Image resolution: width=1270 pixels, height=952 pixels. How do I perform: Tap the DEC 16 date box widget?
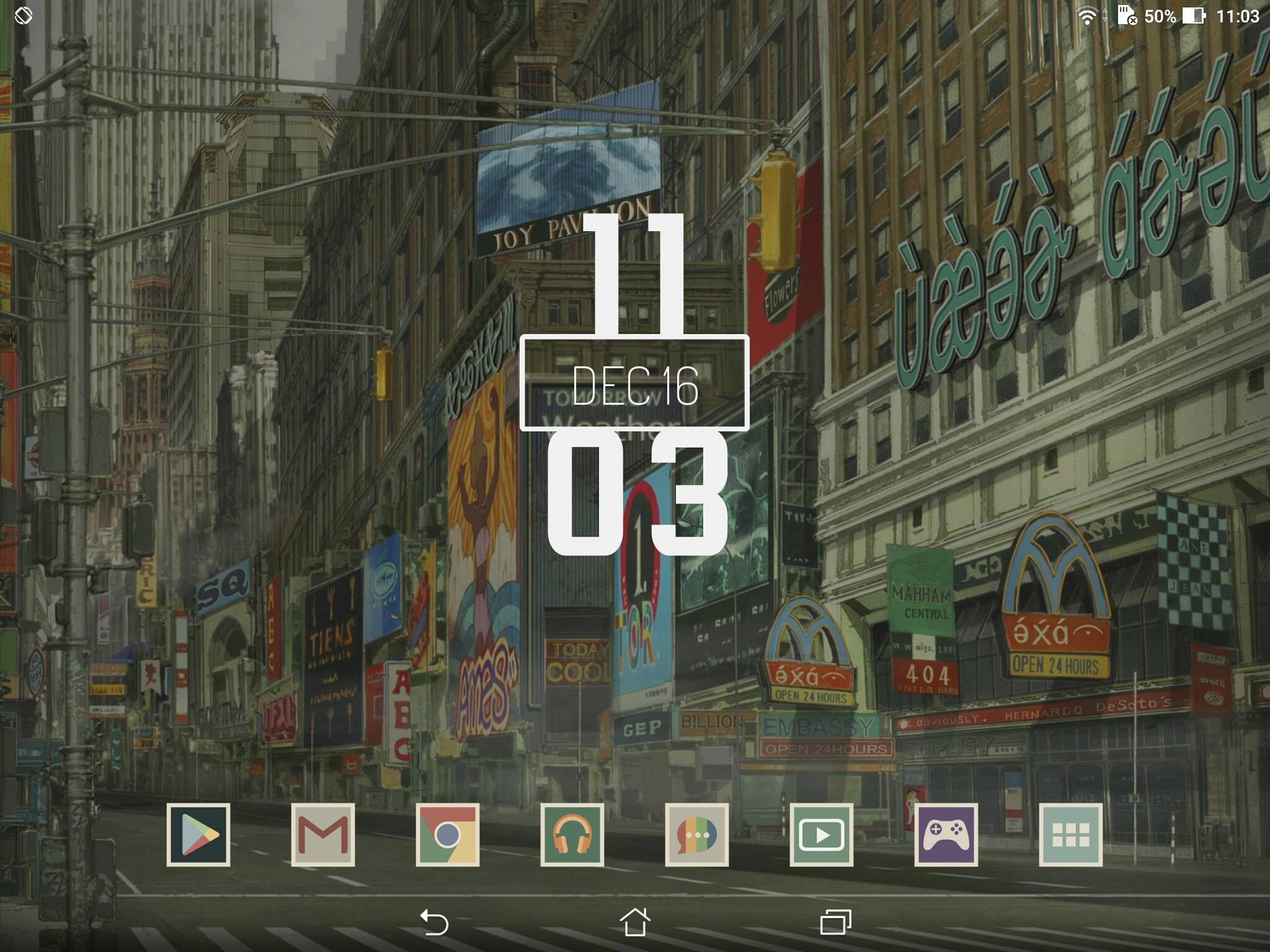pyautogui.click(x=634, y=383)
